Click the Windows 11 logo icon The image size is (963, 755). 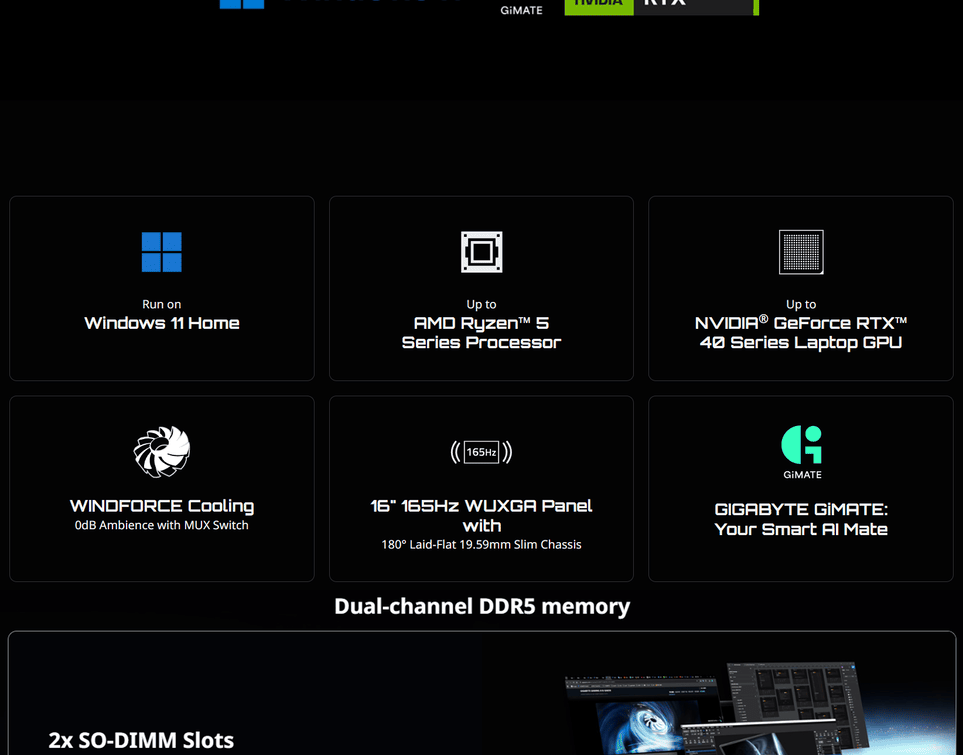coord(162,252)
